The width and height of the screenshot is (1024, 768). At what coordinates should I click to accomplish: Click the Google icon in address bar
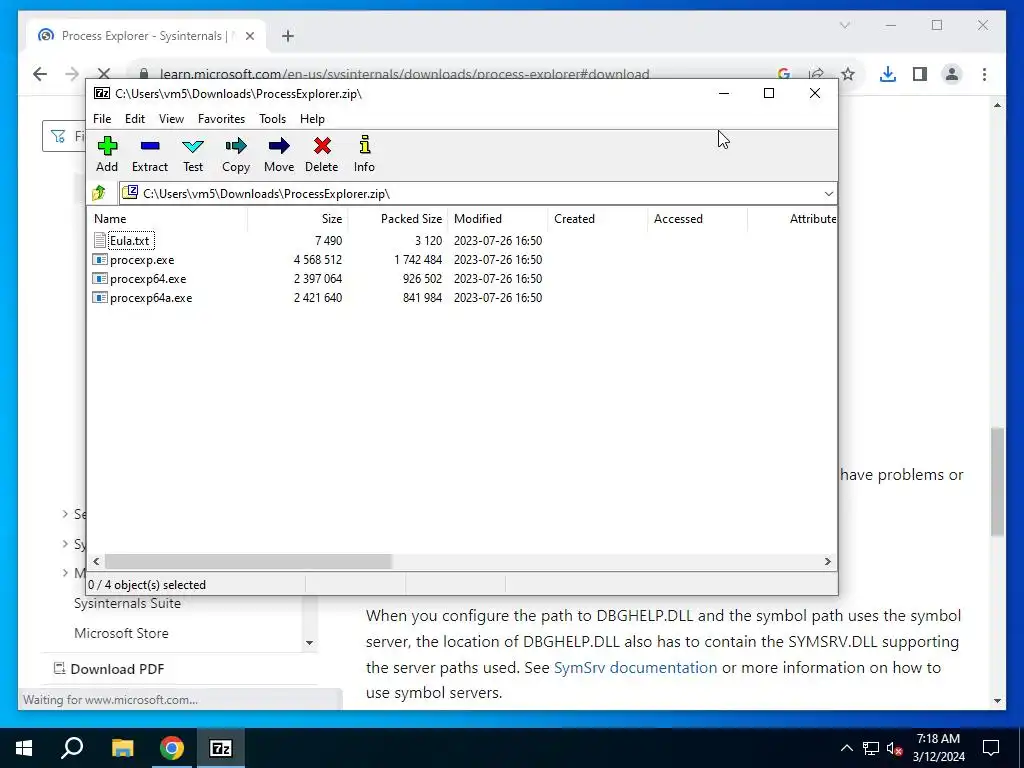click(784, 74)
